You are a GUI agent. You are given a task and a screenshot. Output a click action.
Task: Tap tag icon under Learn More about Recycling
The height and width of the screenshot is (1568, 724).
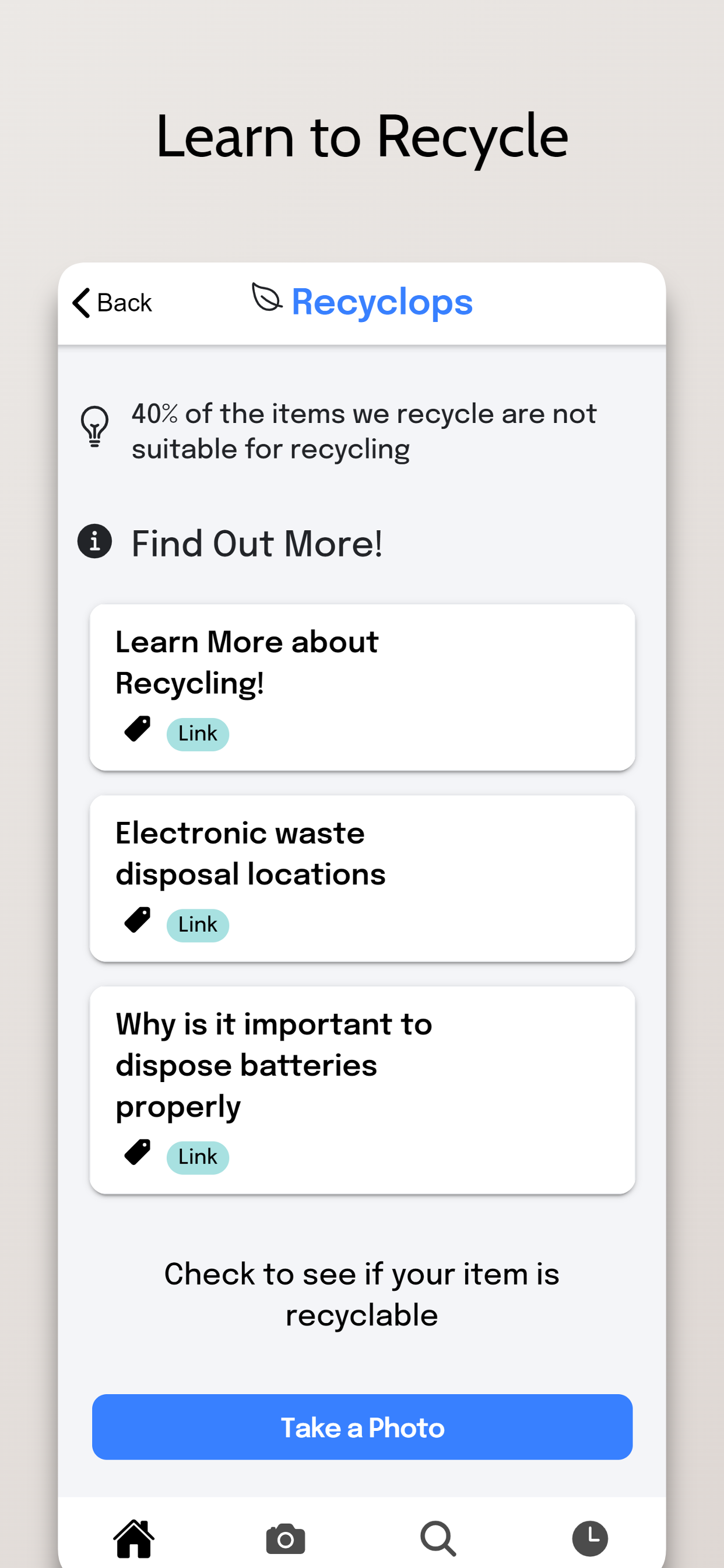[x=138, y=729]
